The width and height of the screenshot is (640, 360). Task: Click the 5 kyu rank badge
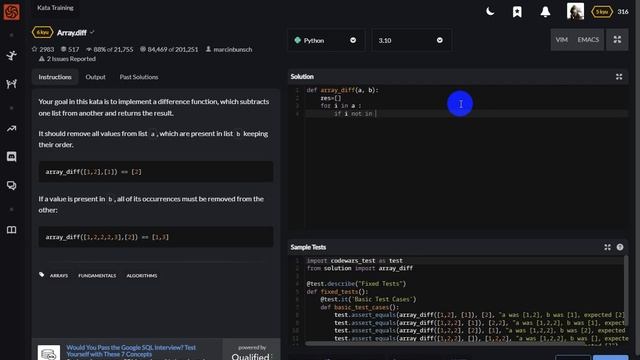point(602,12)
